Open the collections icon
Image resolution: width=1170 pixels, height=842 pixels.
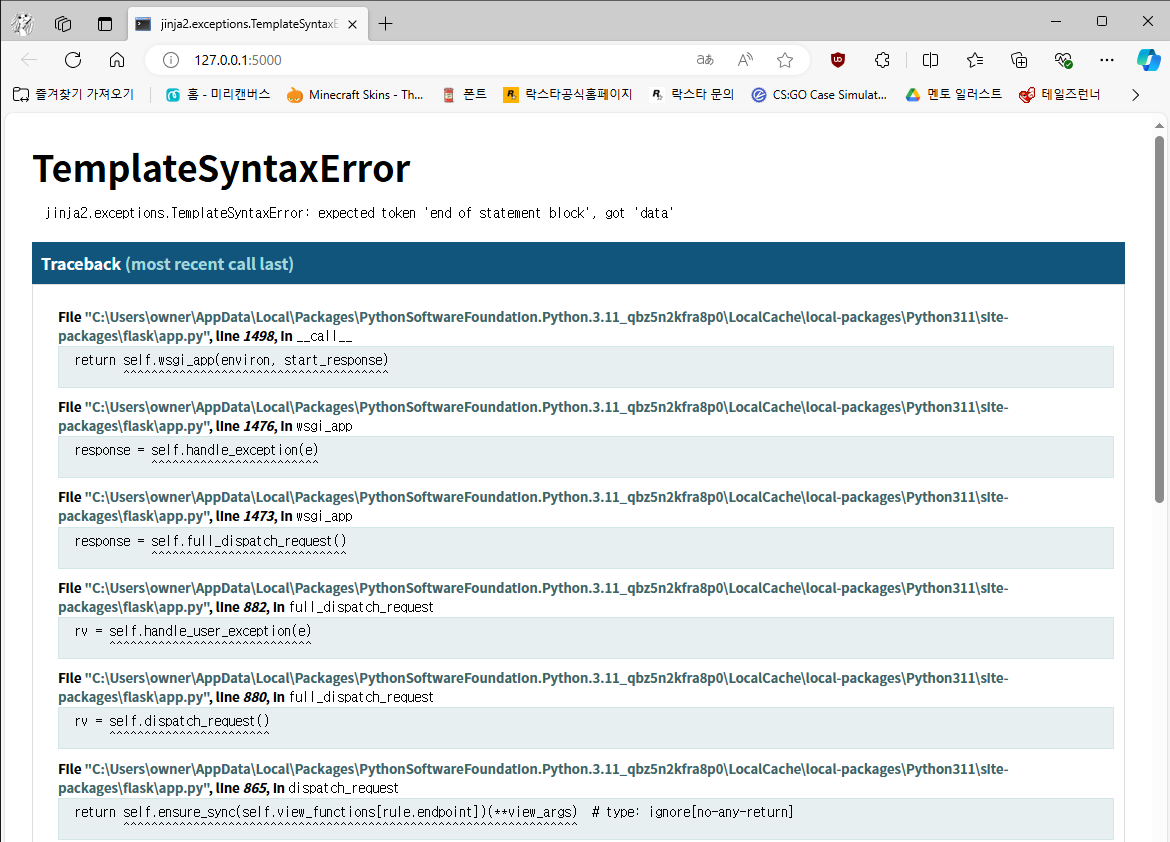click(x=1019, y=60)
